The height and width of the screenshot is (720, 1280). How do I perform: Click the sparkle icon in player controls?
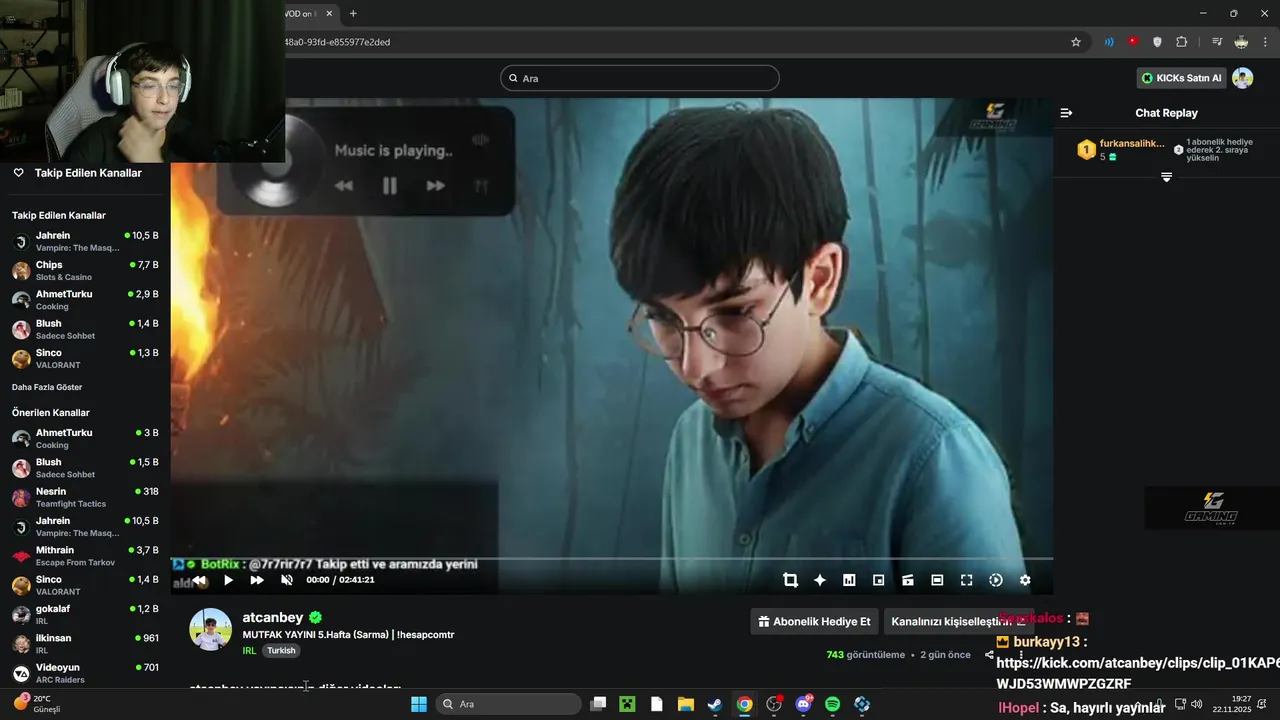click(x=820, y=580)
